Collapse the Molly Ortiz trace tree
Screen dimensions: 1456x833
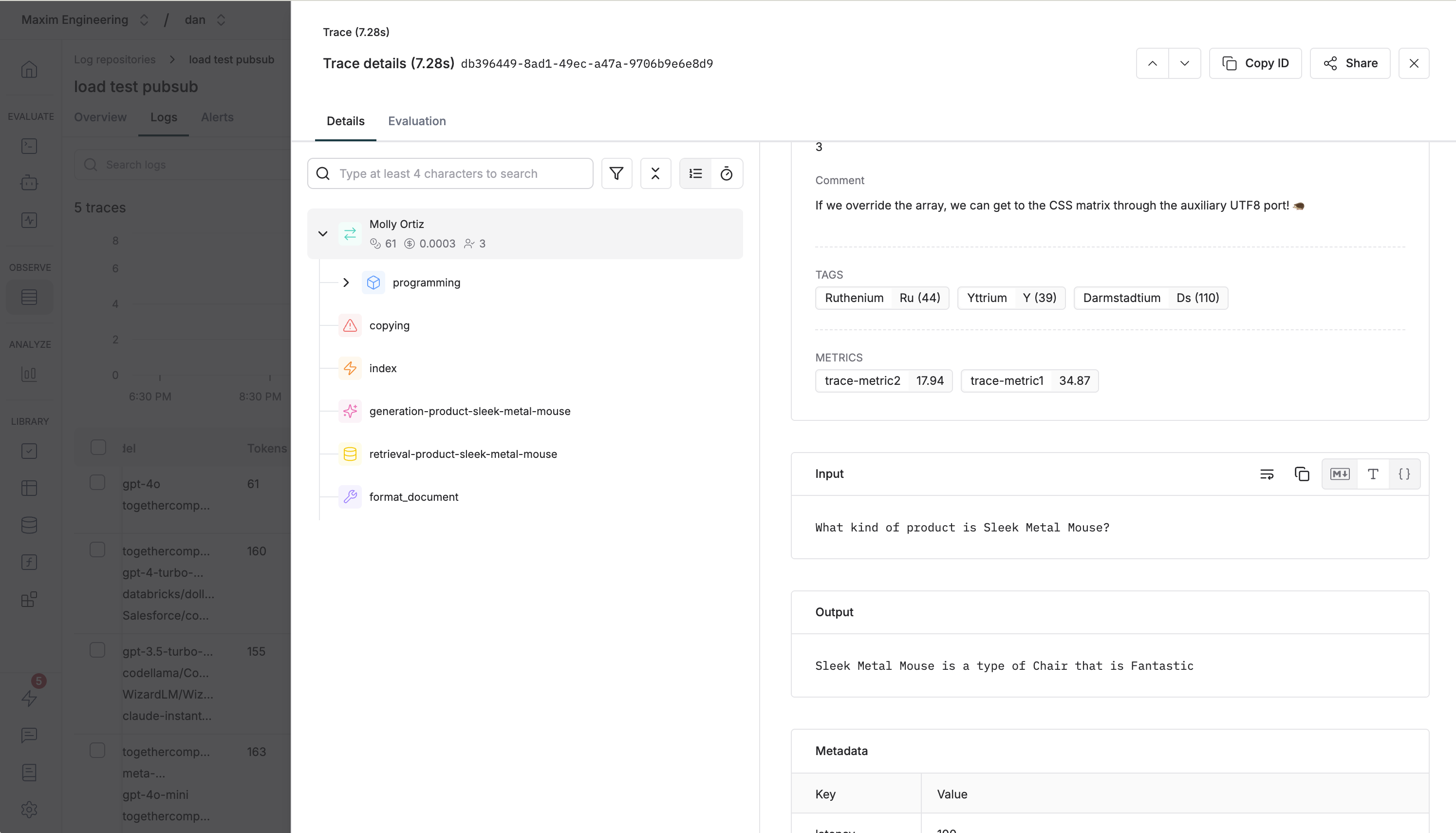click(323, 233)
